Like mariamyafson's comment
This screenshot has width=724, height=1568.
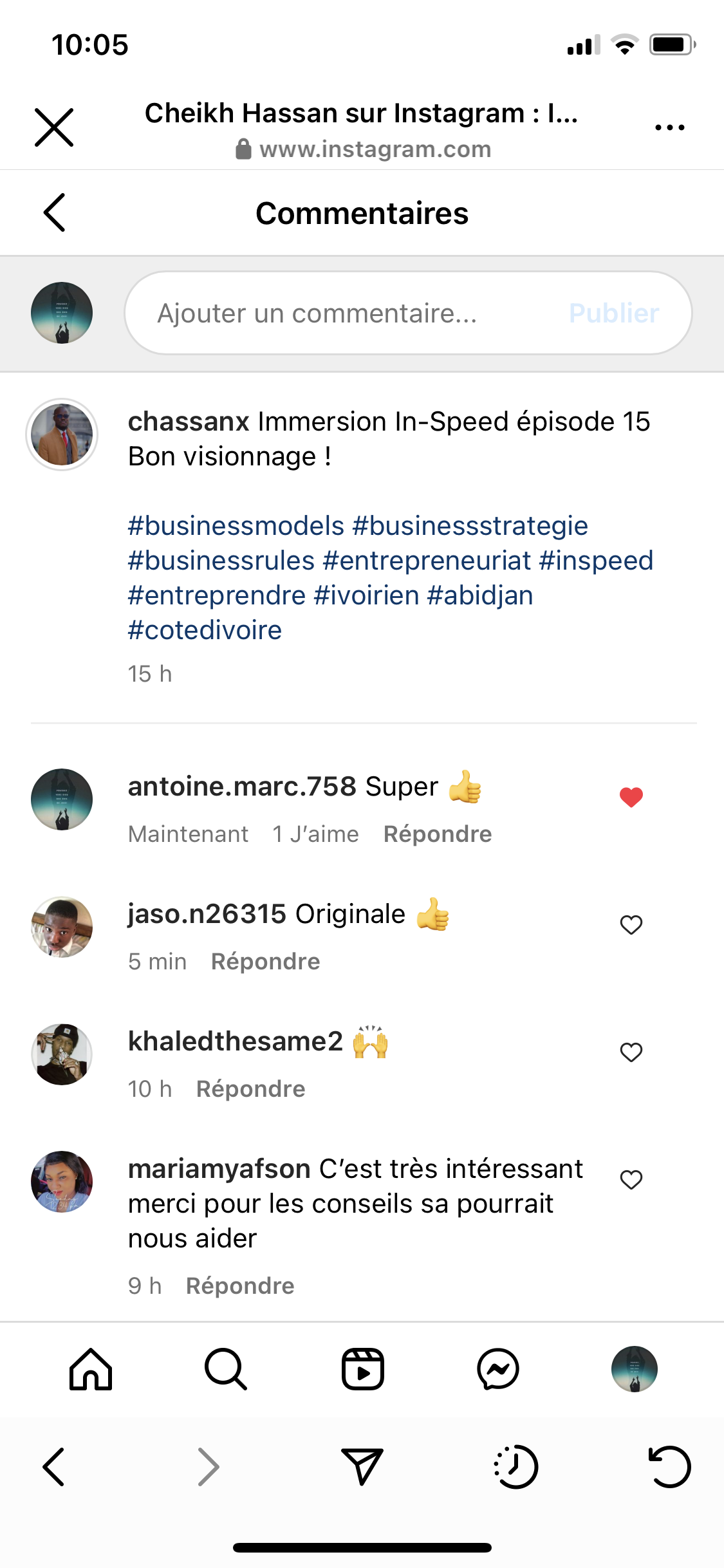(631, 1179)
